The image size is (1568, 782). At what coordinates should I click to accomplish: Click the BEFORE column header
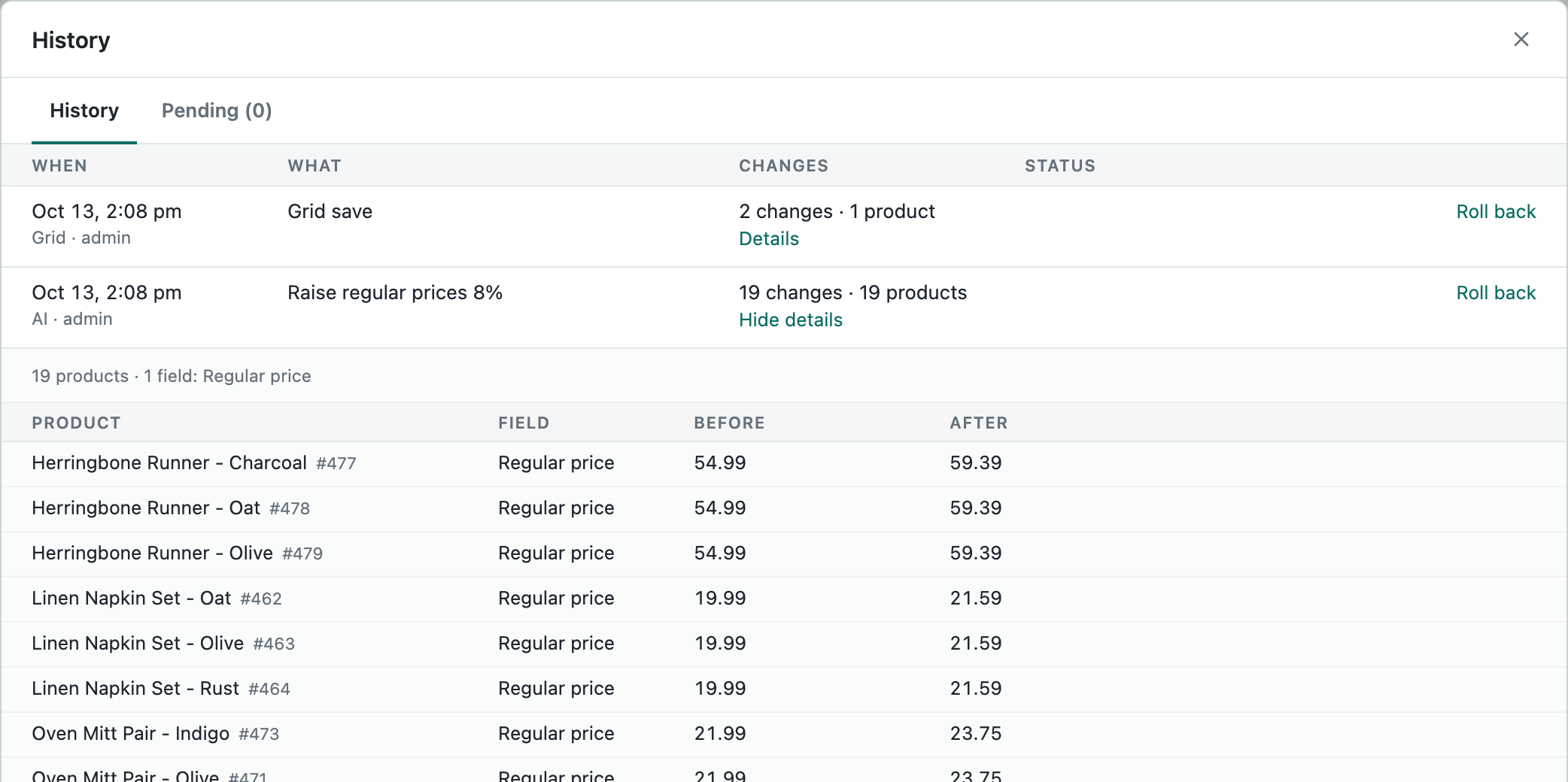click(x=729, y=423)
